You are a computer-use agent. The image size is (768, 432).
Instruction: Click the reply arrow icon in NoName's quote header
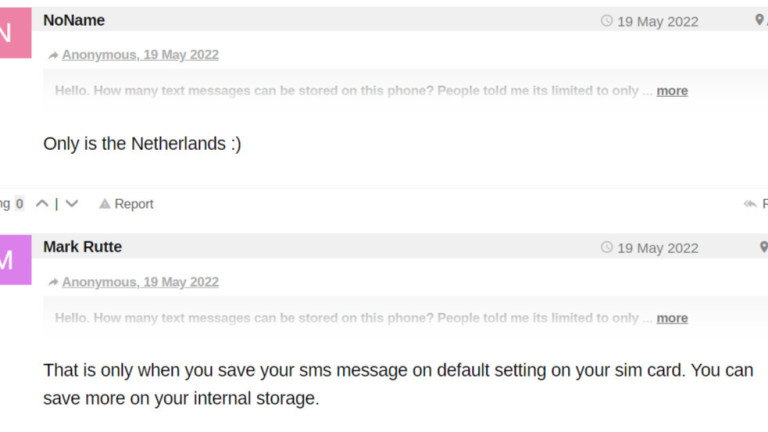[x=53, y=56]
